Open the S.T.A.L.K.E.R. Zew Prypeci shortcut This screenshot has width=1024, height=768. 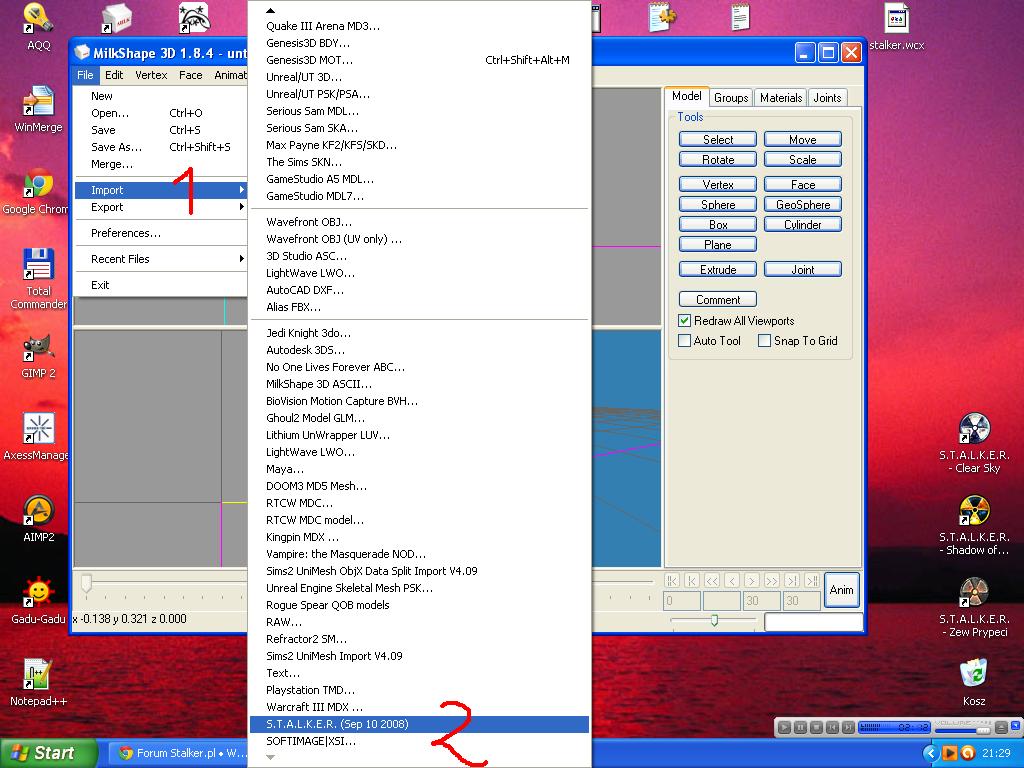tap(974, 608)
